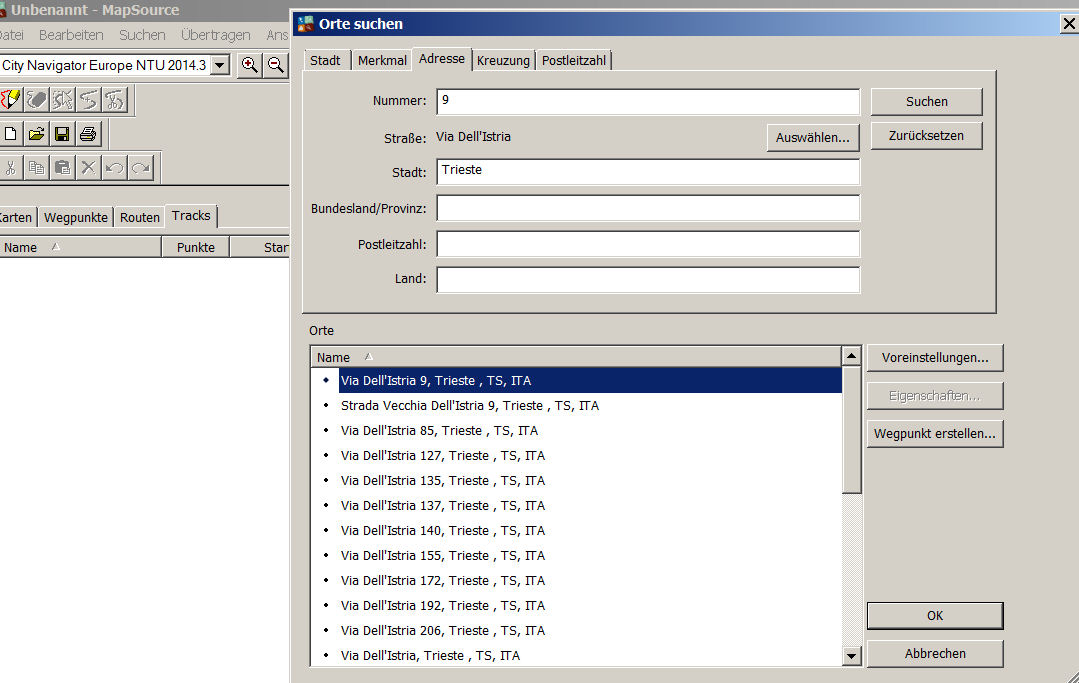Select result Via Dell'Istria 172, Trieste
Viewport: 1079px width, 683px height.
point(576,581)
